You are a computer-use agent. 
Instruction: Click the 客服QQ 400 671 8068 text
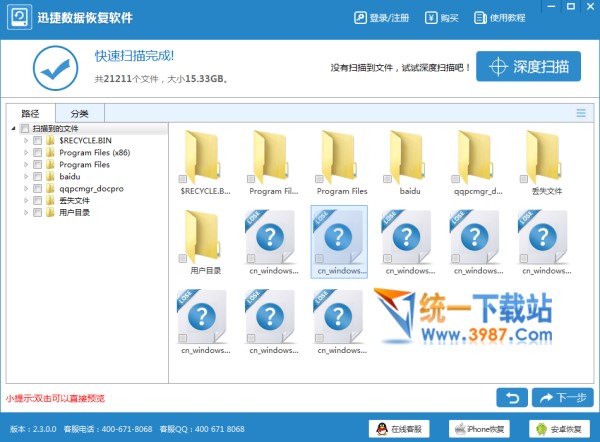[x=202, y=429]
